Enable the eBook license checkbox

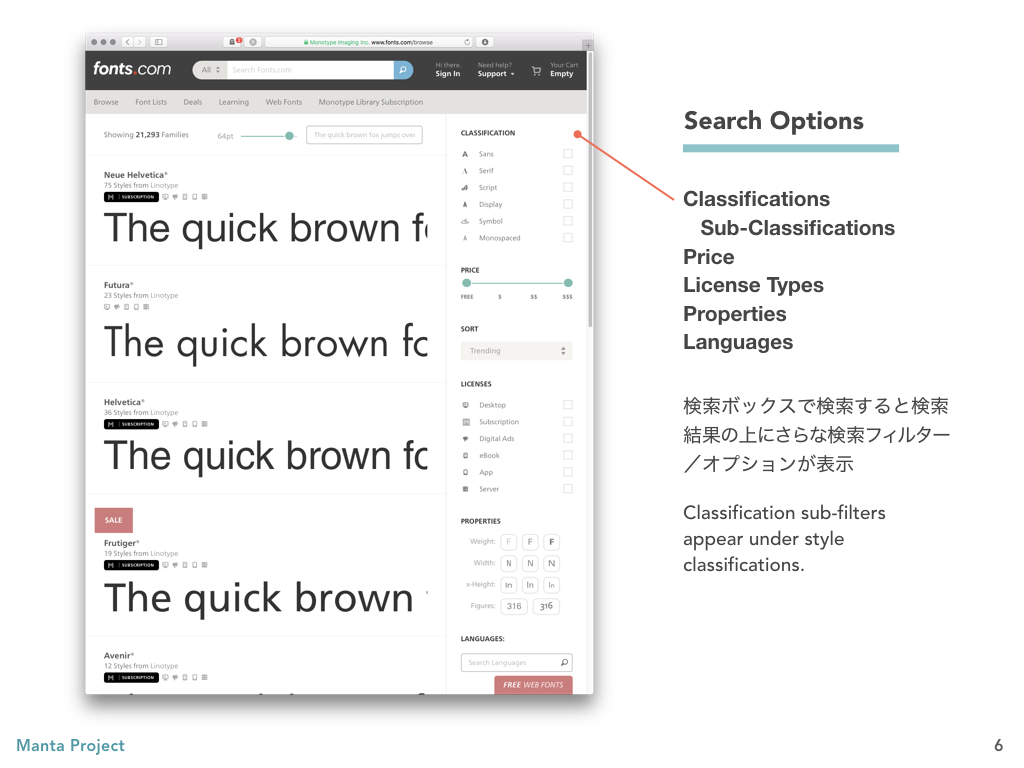[x=568, y=455]
